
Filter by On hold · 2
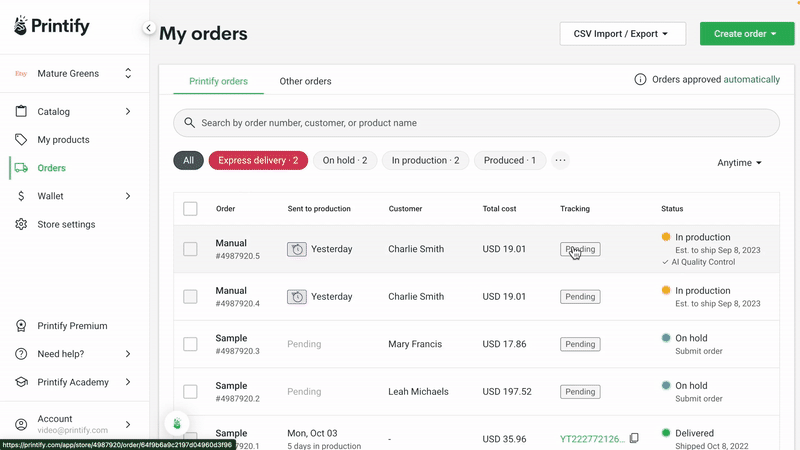click(345, 160)
